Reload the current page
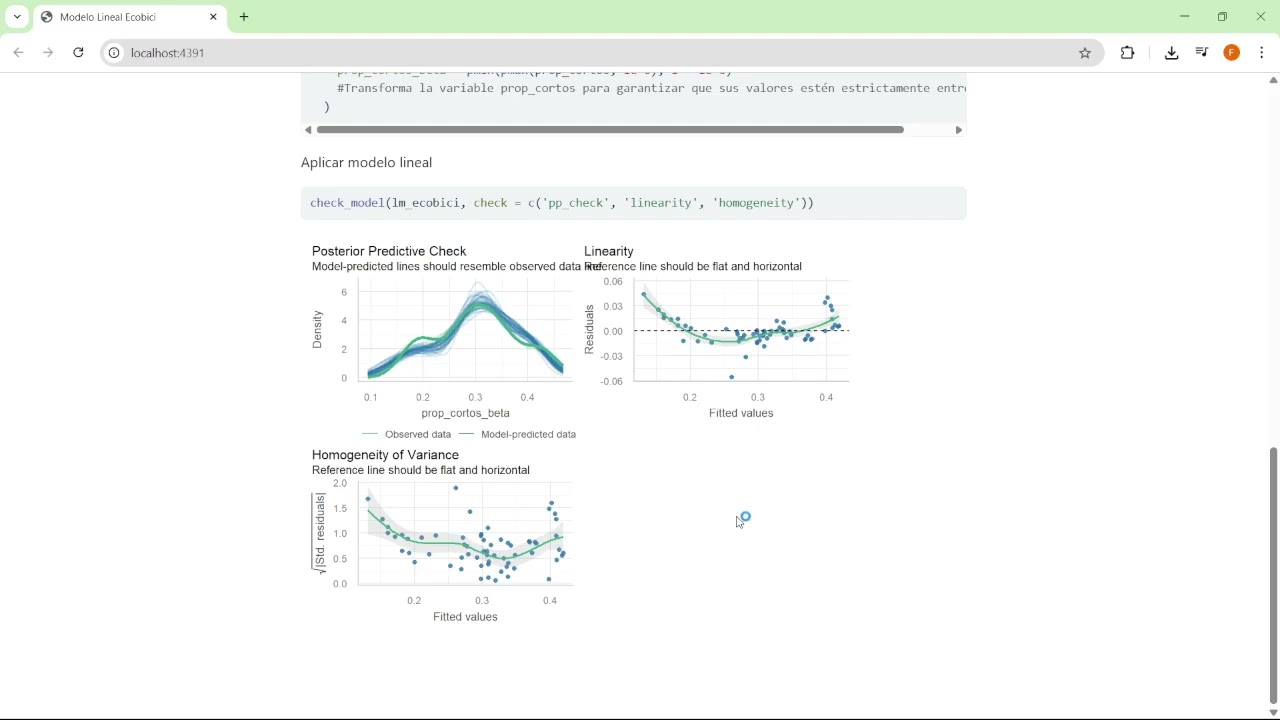1280x720 pixels. (x=78, y=53)
